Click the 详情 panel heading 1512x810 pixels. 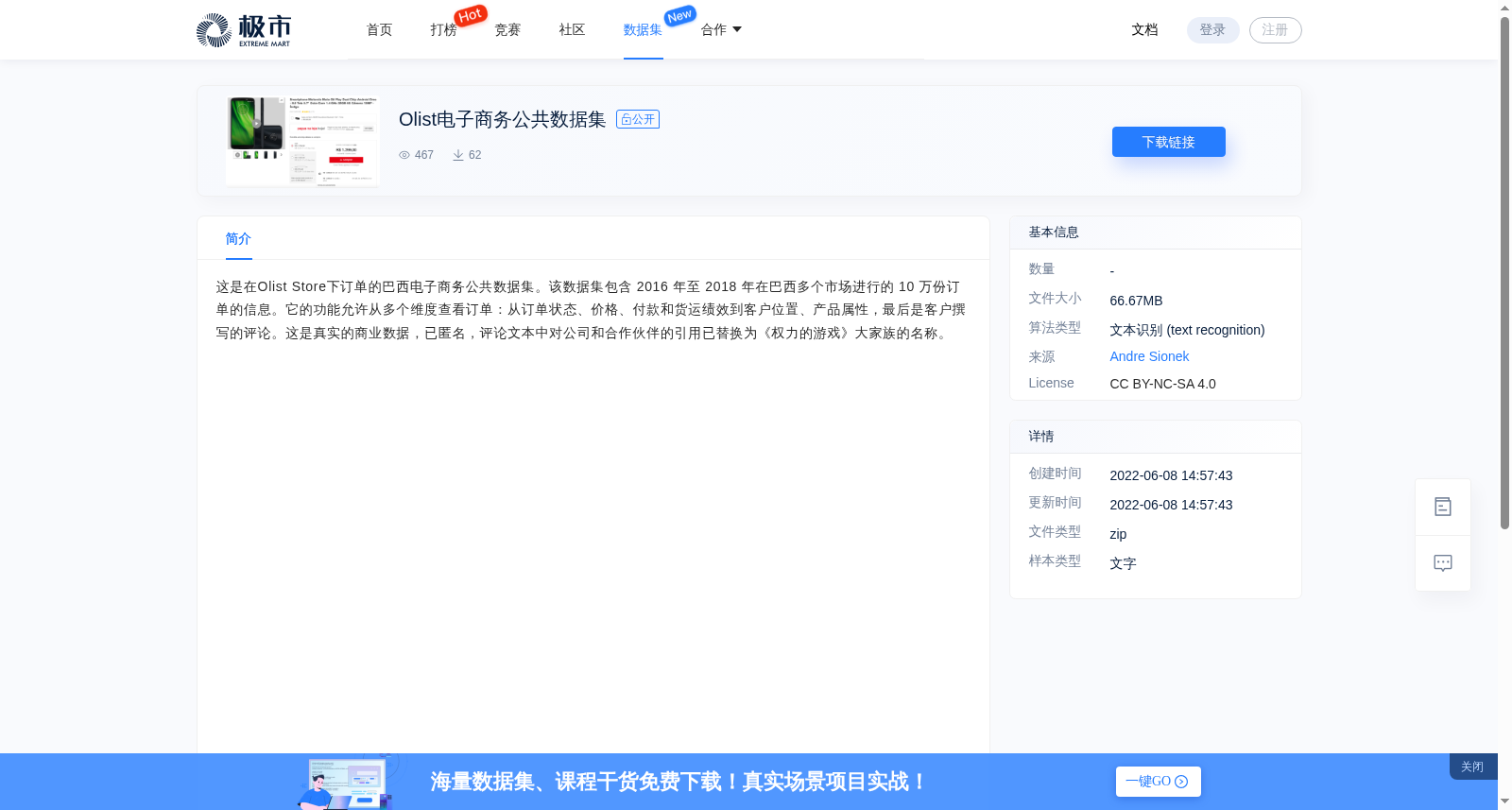click(1041, 437)
